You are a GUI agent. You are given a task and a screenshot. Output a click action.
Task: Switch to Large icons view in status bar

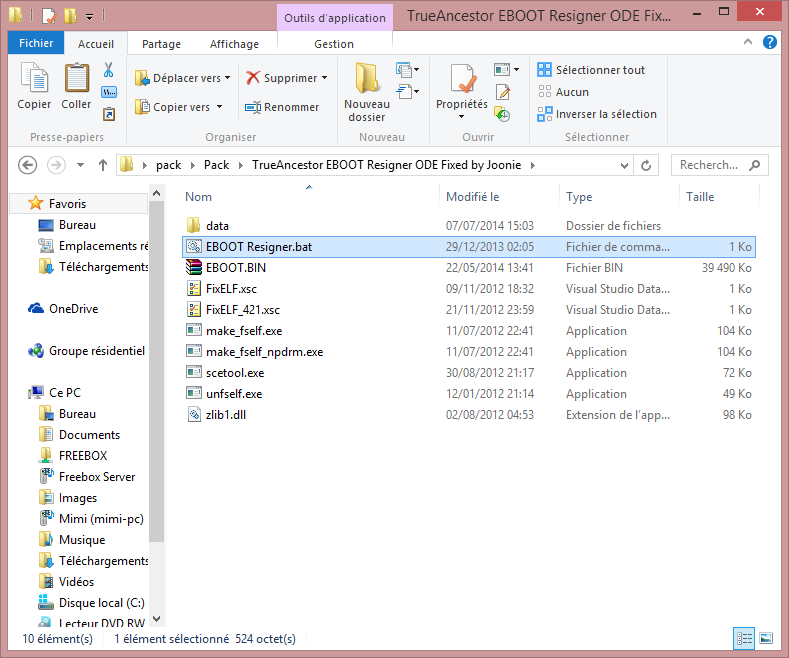(766, 638)
